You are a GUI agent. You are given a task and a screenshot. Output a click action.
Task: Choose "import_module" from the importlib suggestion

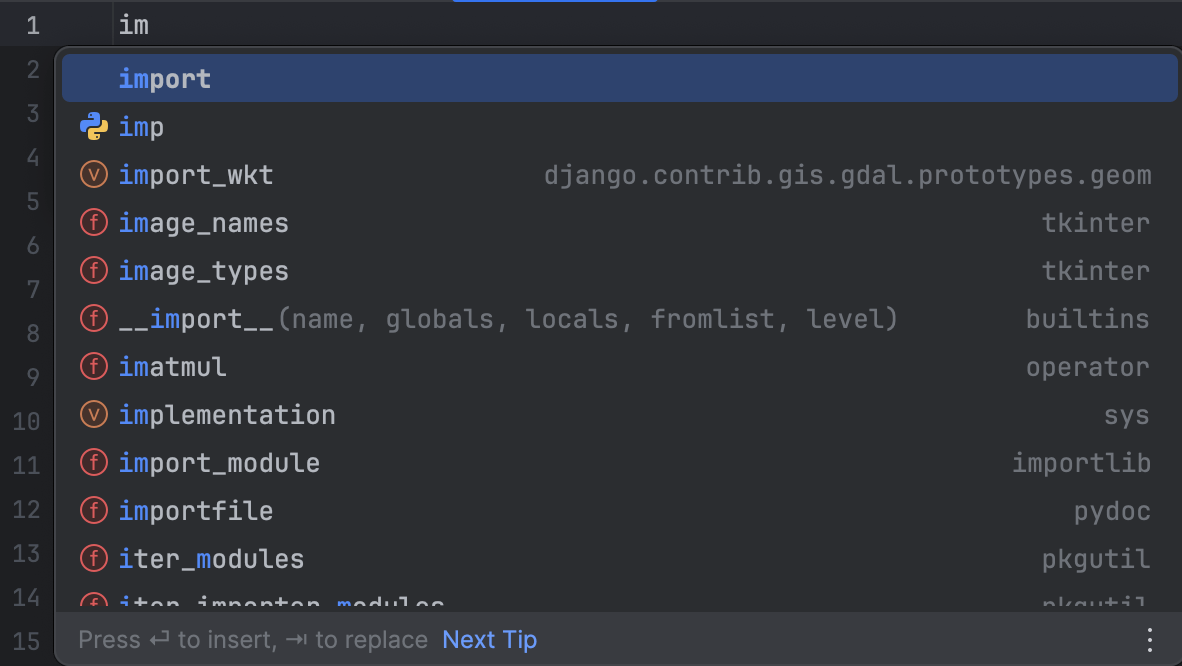click(x=219, y=462)
